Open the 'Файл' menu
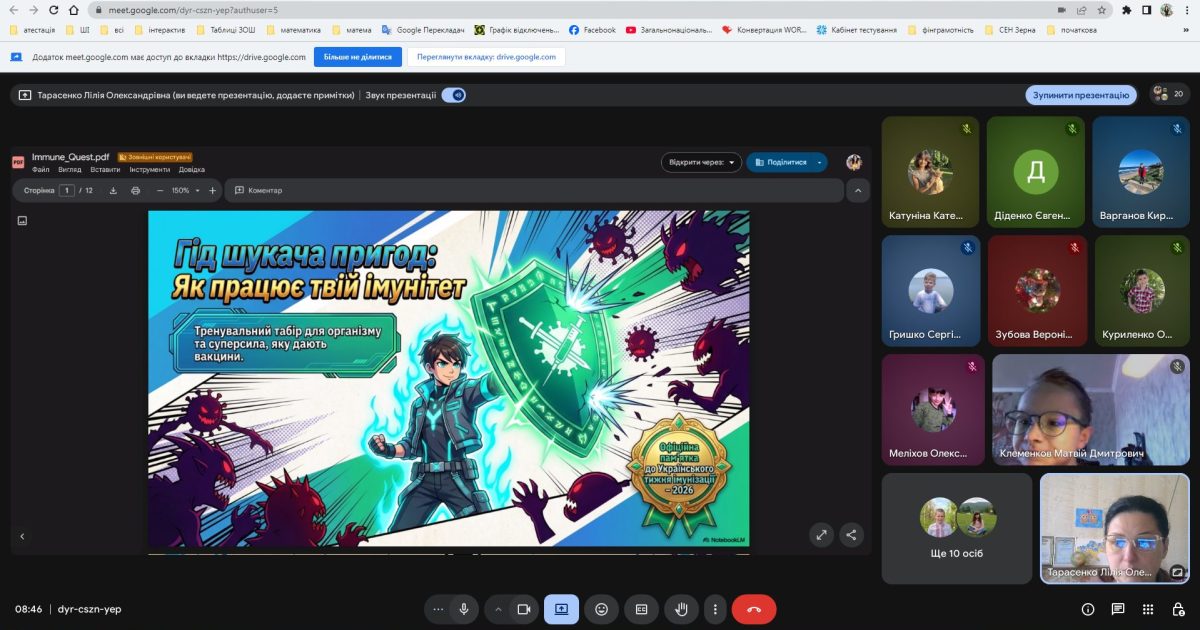The height and width of the screenshot is (630, 1200). (40, 170)
